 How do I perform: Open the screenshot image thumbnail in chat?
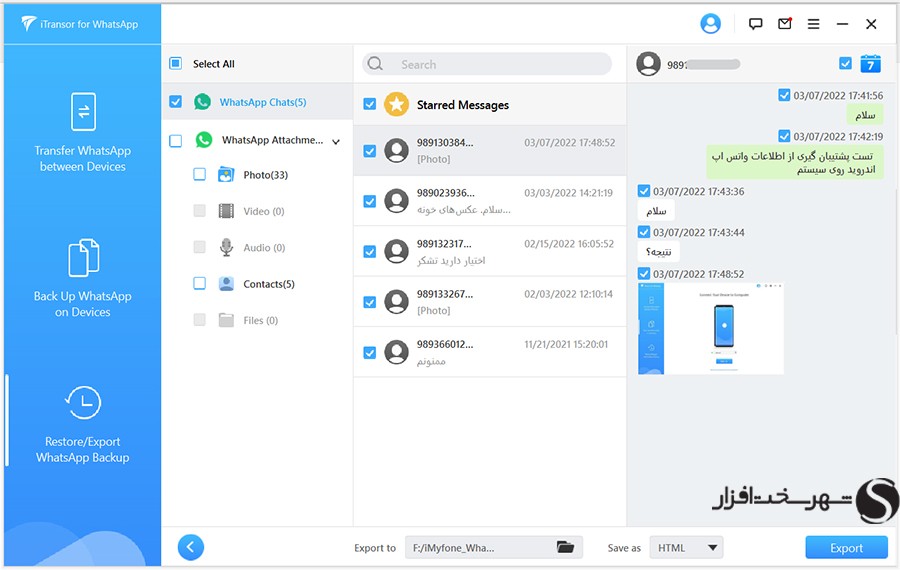pos(711,328)
